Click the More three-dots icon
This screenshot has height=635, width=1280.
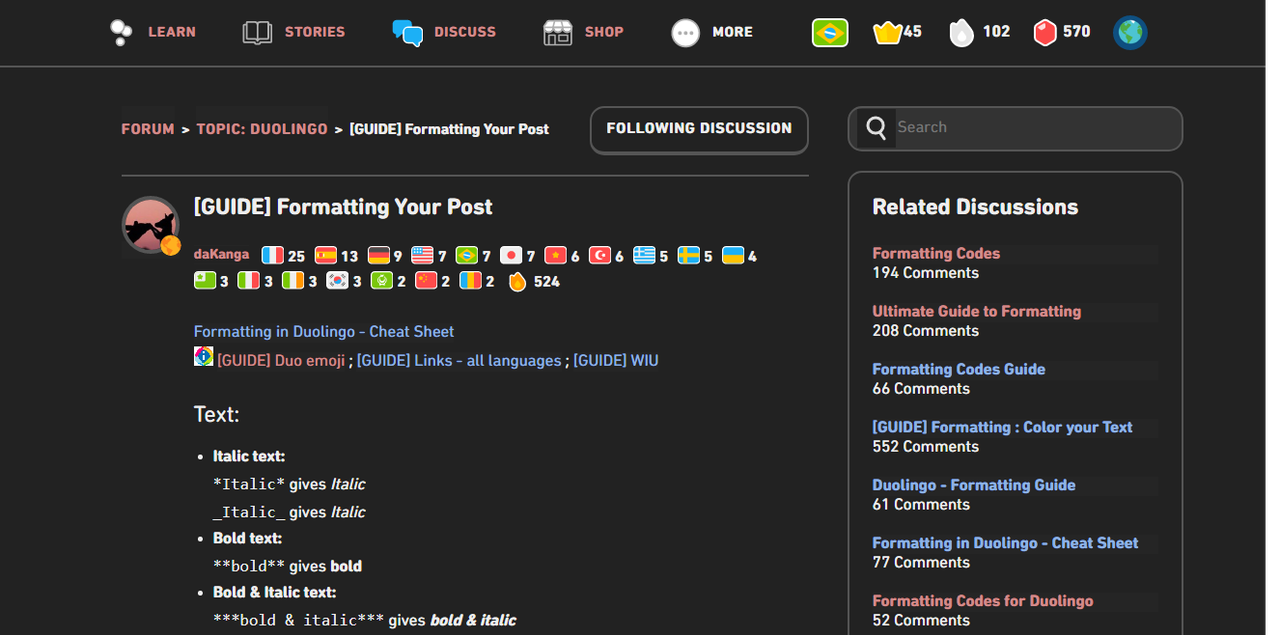coord(686,33)
